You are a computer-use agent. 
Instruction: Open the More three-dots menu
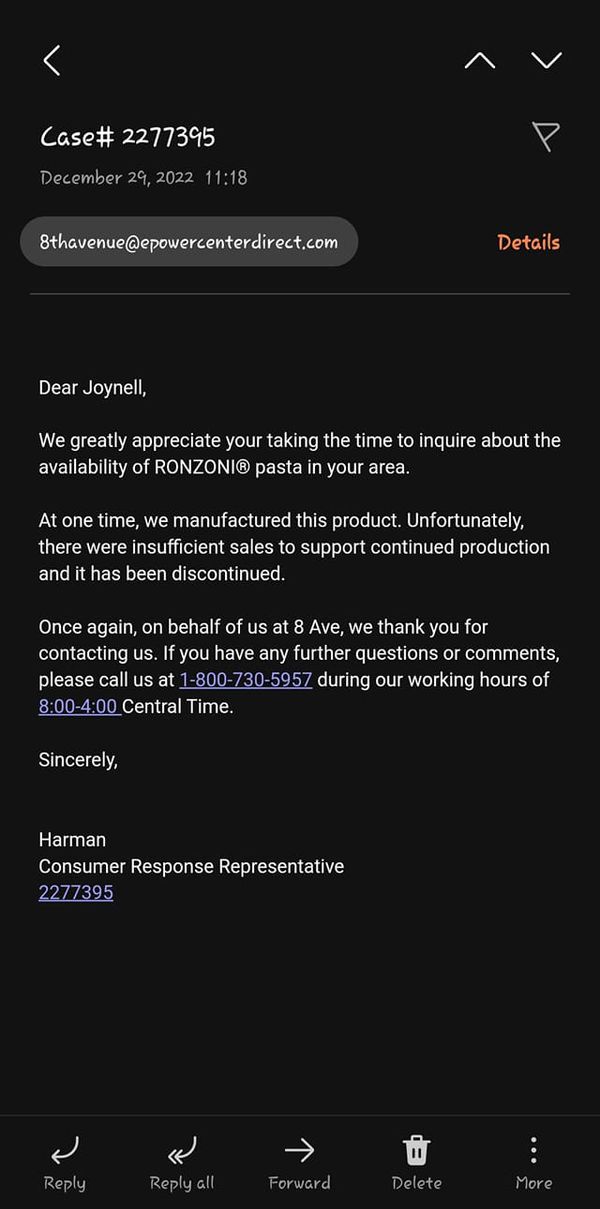pos(533,1150)
